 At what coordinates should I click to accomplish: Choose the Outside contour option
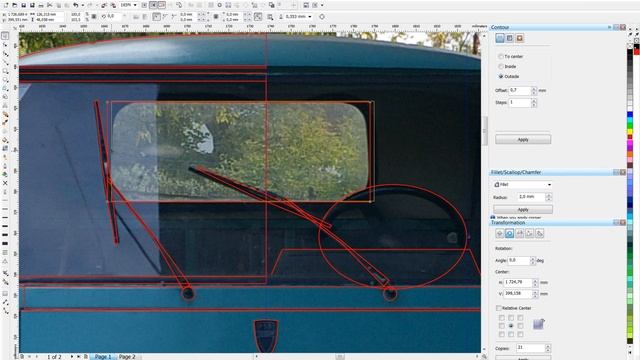(x=501, y=76)
